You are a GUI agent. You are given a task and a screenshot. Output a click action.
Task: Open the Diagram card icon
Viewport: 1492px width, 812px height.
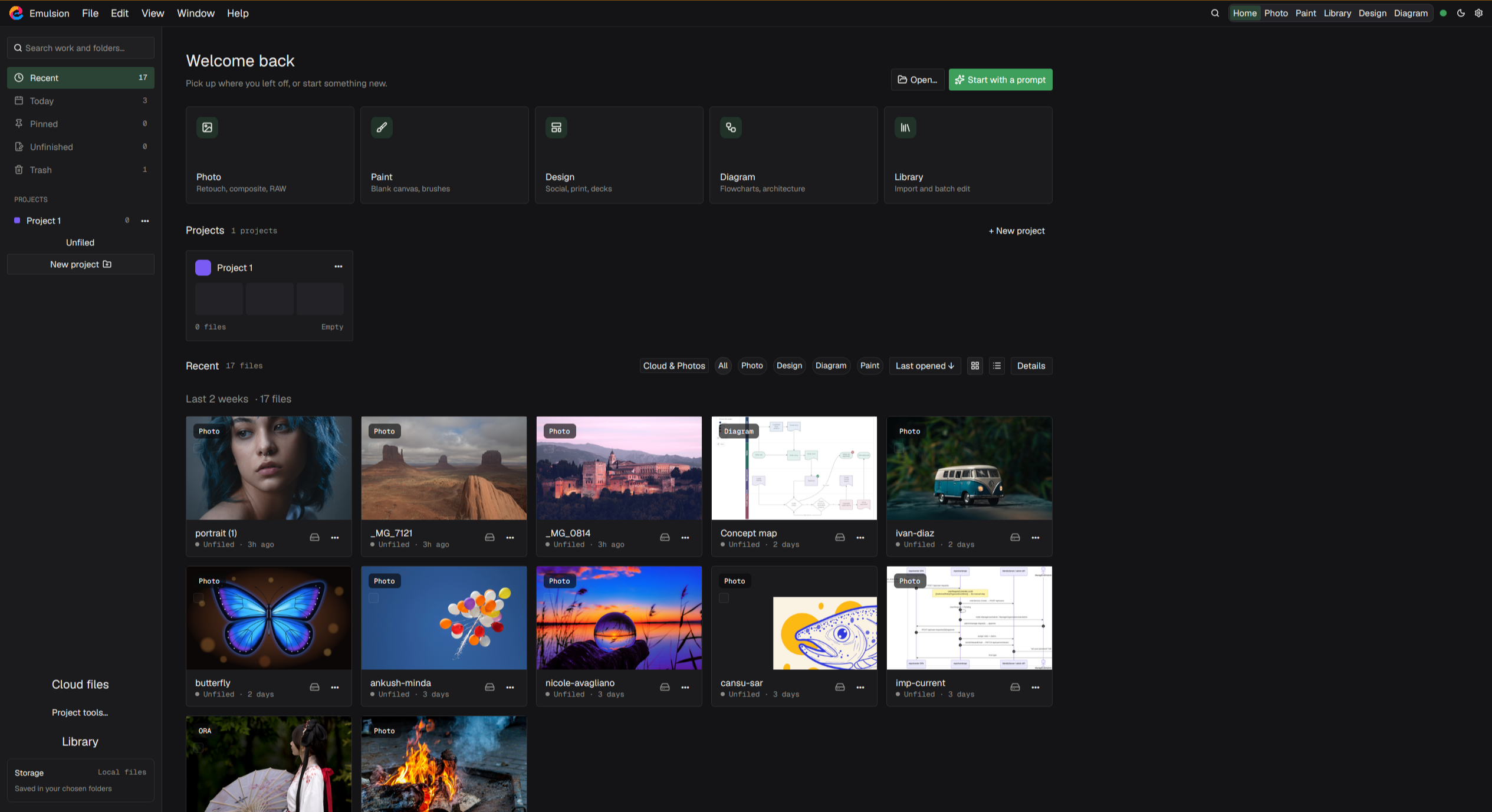[x=731, y=127]
